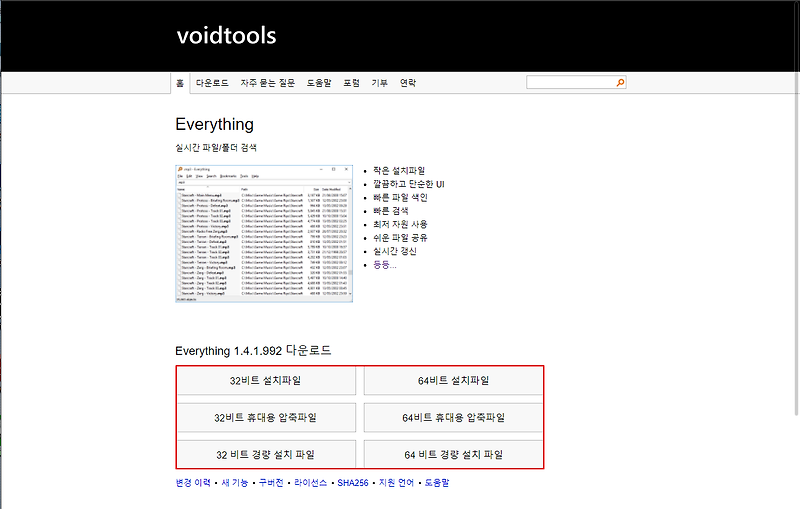Screen dimensions: 800x509
Task: Open the 다운로드 menu item
Action: (x=212, y=83)
